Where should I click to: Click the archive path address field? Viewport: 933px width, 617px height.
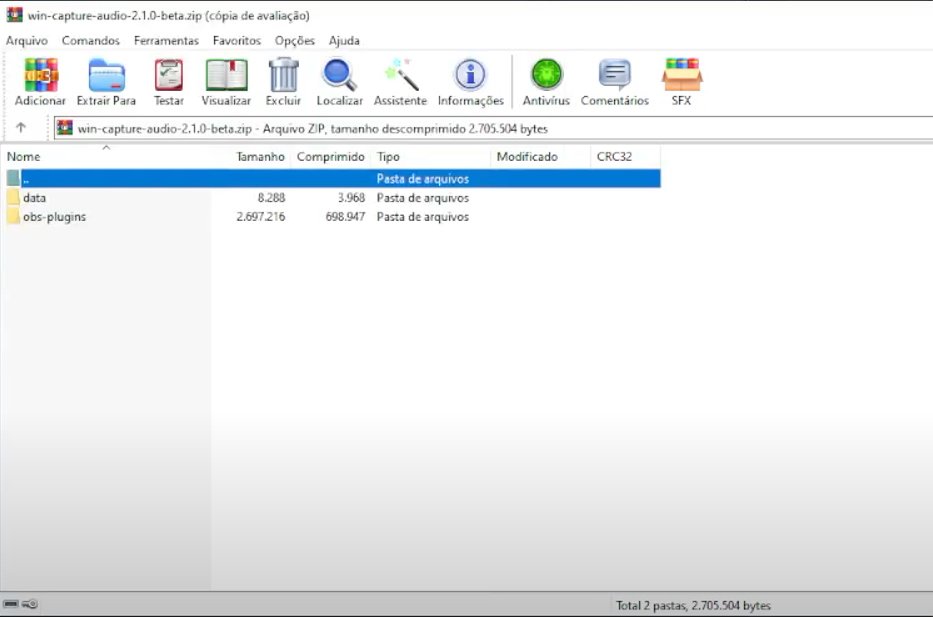tap(494, 129)
